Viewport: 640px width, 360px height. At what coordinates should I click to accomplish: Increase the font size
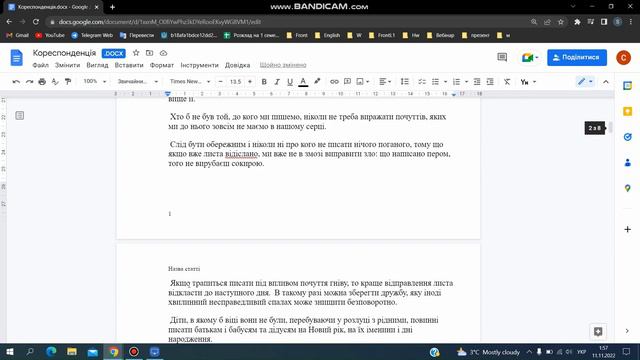point(250,82)
